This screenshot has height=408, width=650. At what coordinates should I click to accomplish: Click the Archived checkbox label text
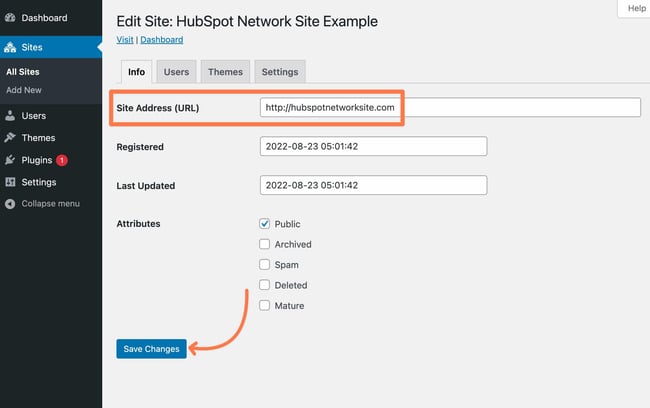click(x=293, y=244)
